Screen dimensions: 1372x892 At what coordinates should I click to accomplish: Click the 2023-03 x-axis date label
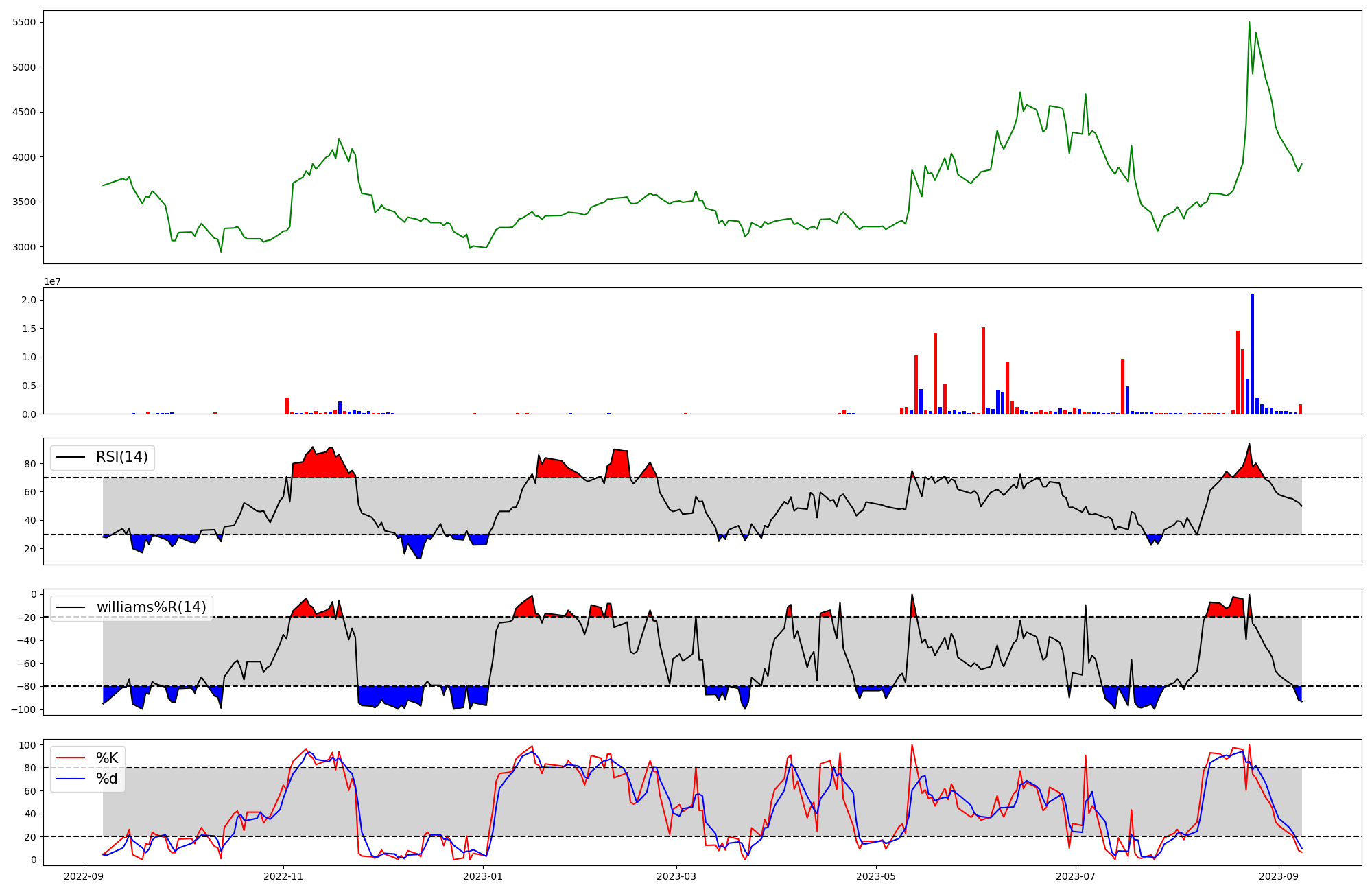[676, 876]
